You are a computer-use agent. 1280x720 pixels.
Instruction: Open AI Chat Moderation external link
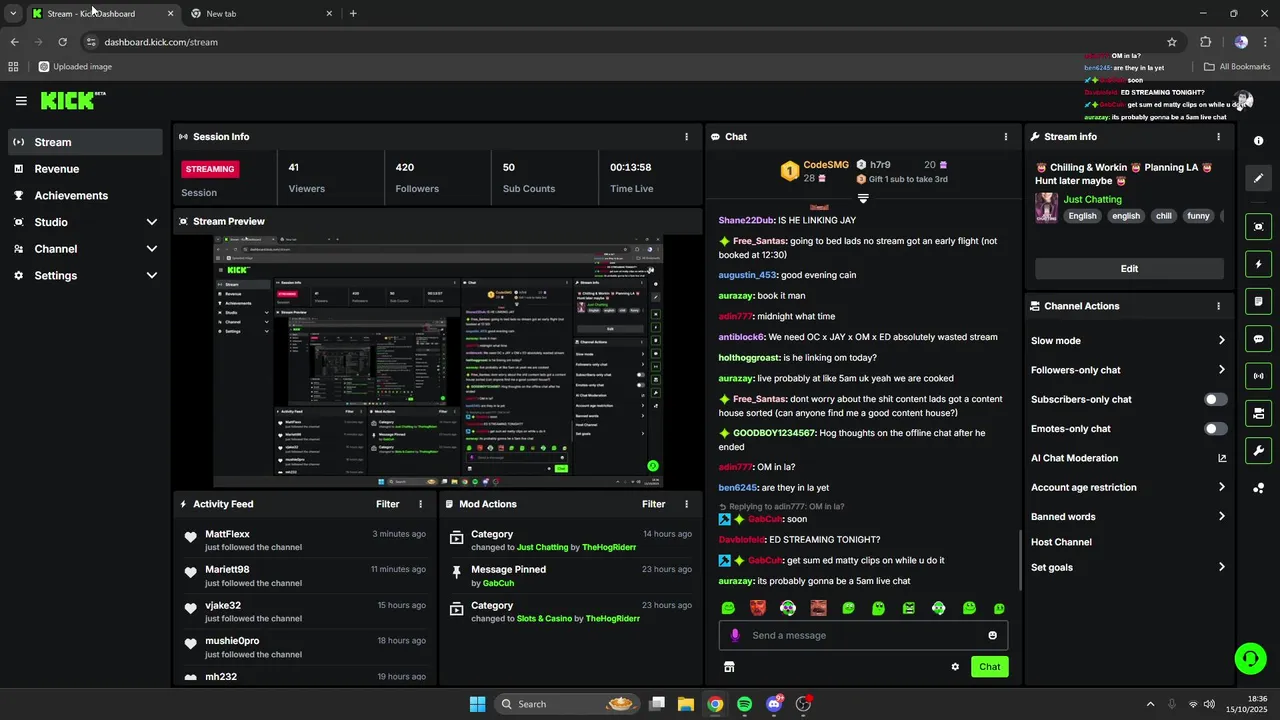click(1222, 458)
